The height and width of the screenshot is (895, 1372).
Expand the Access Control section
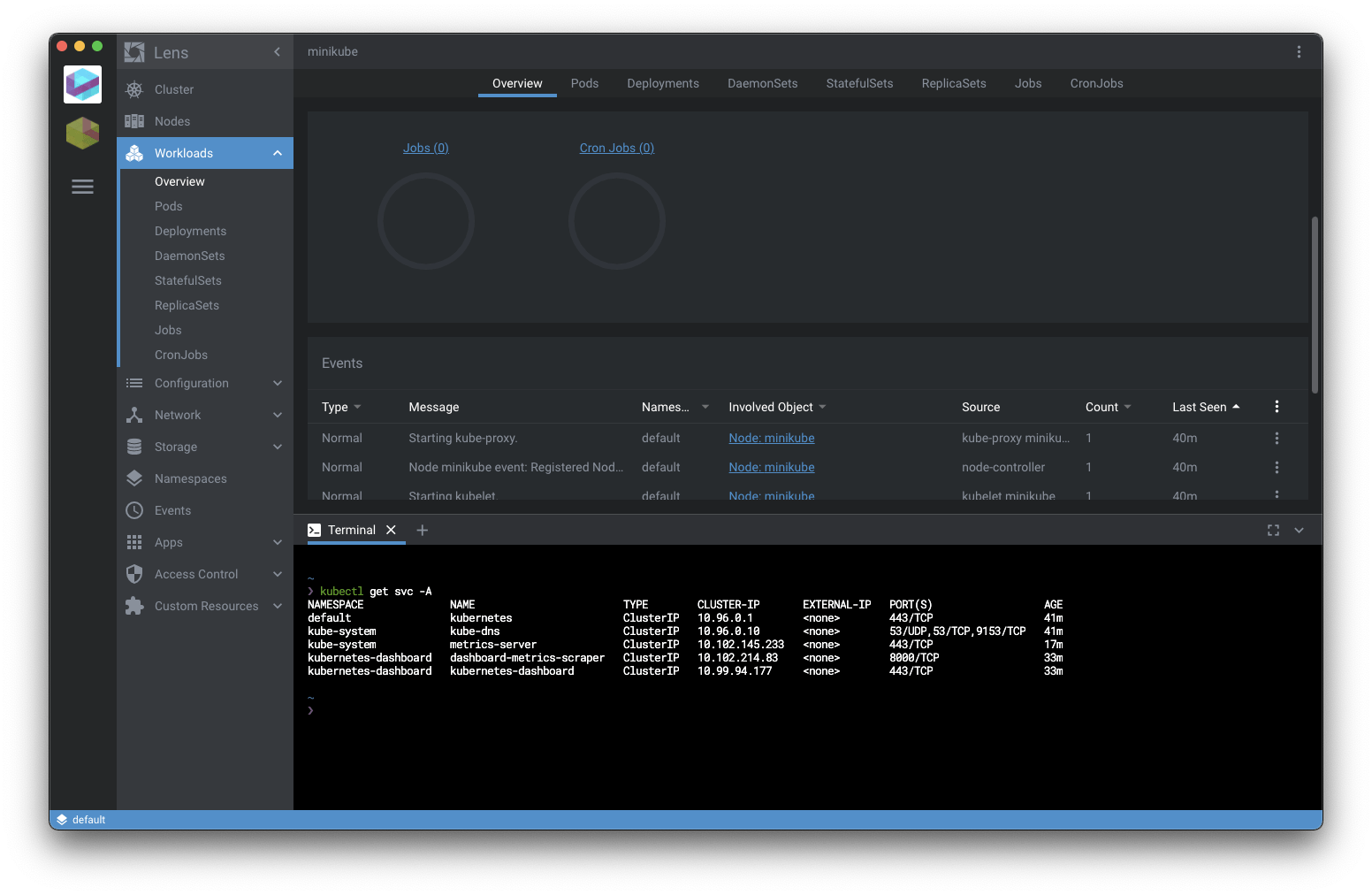coord(278,574)
